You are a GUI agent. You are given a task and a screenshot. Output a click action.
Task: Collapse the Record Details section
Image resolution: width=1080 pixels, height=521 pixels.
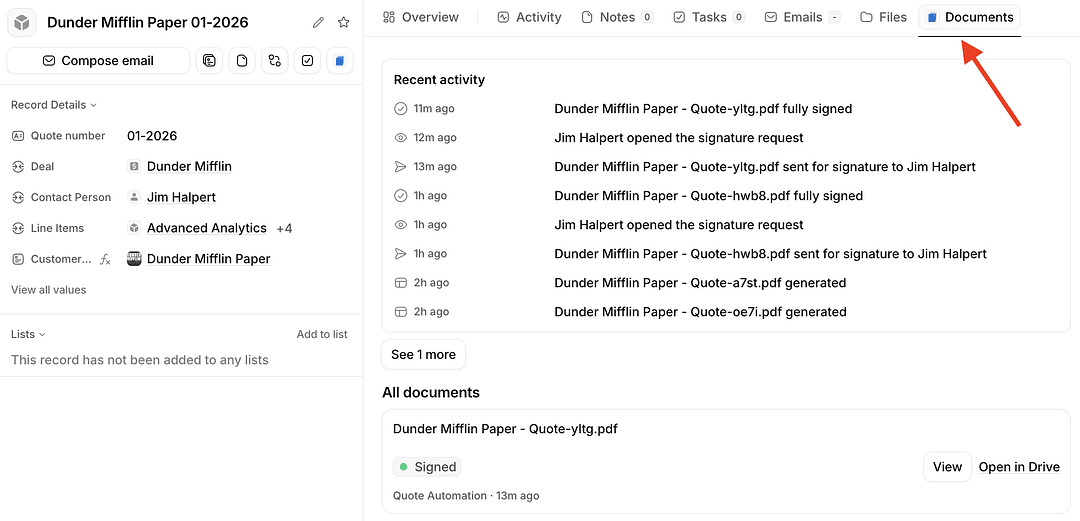(x=54, y=105)
